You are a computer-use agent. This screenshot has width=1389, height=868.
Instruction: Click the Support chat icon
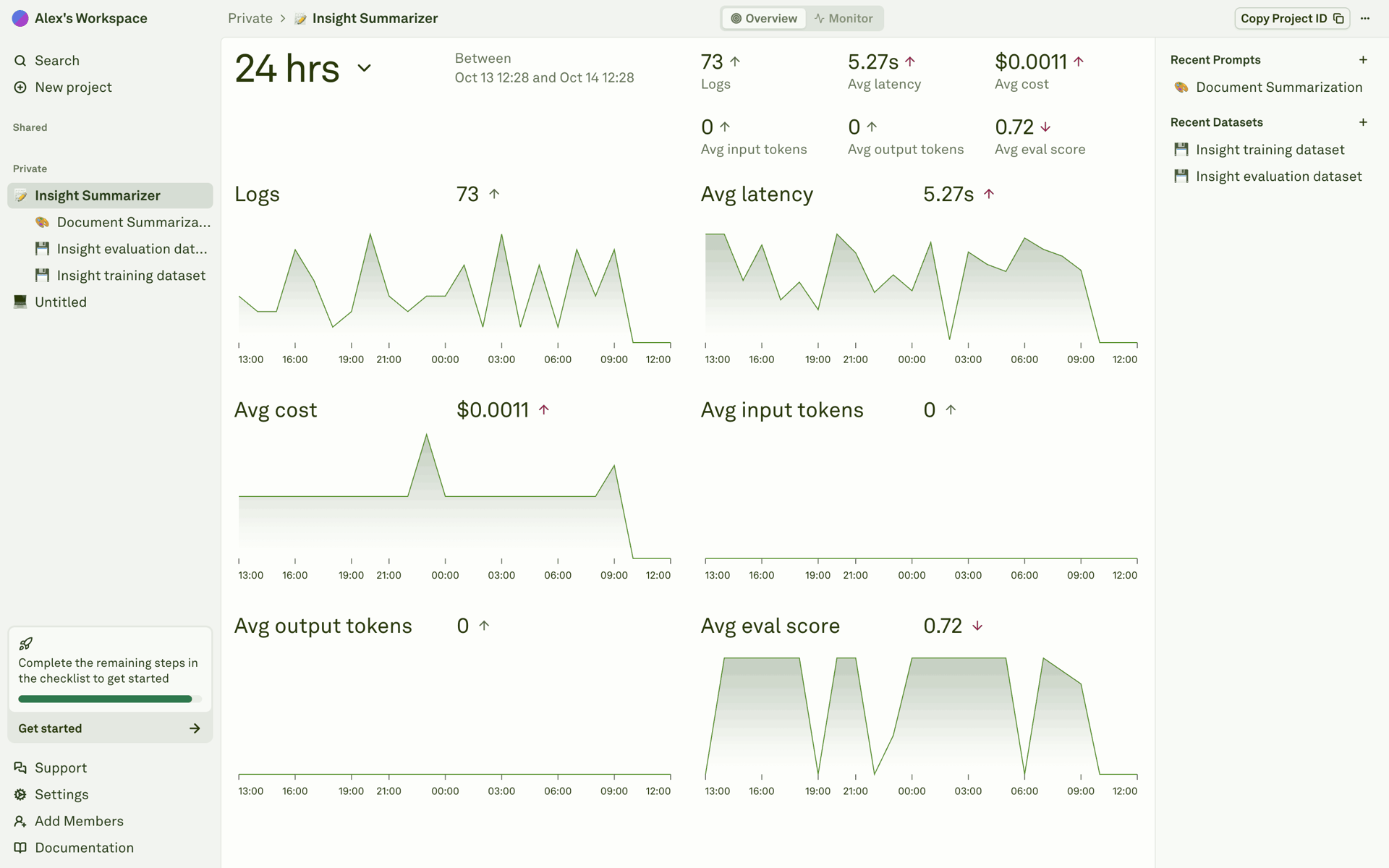(20, 768)
